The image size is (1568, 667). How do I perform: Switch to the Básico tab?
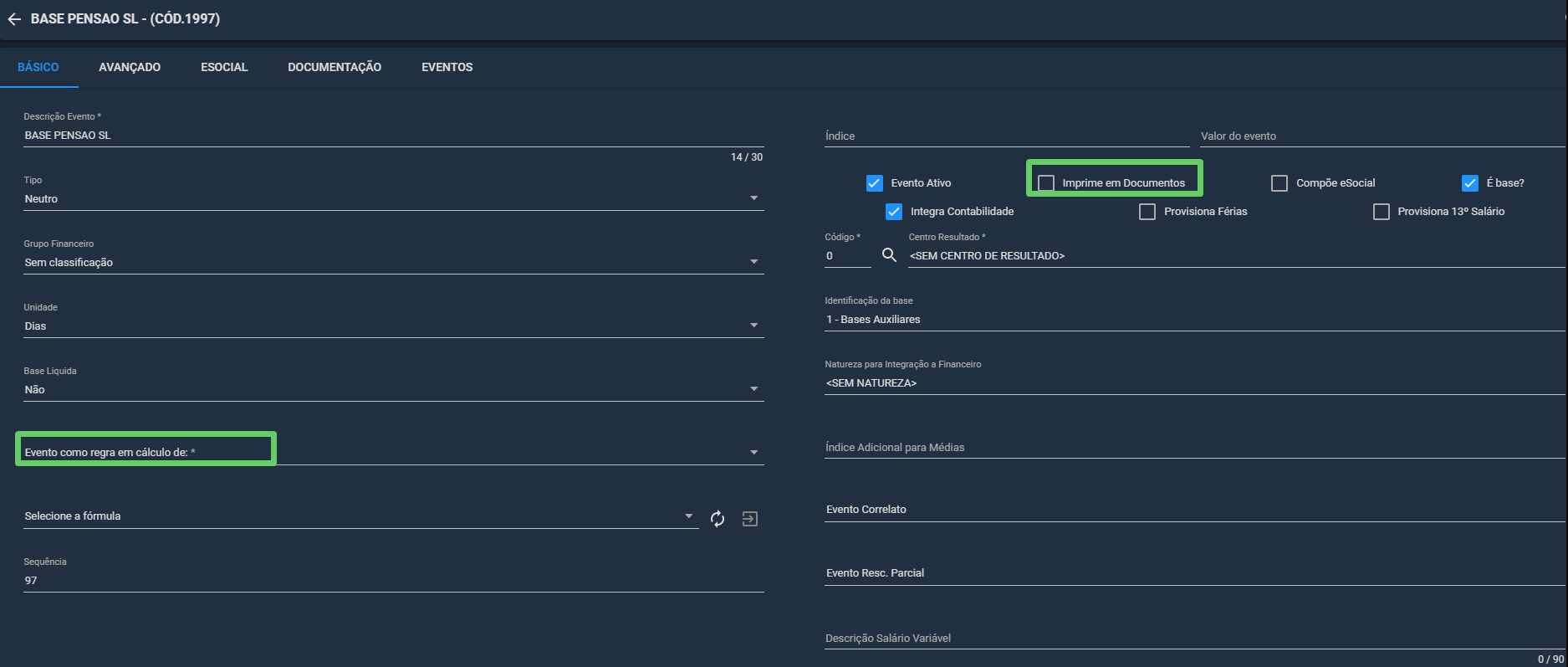(38, 67)
